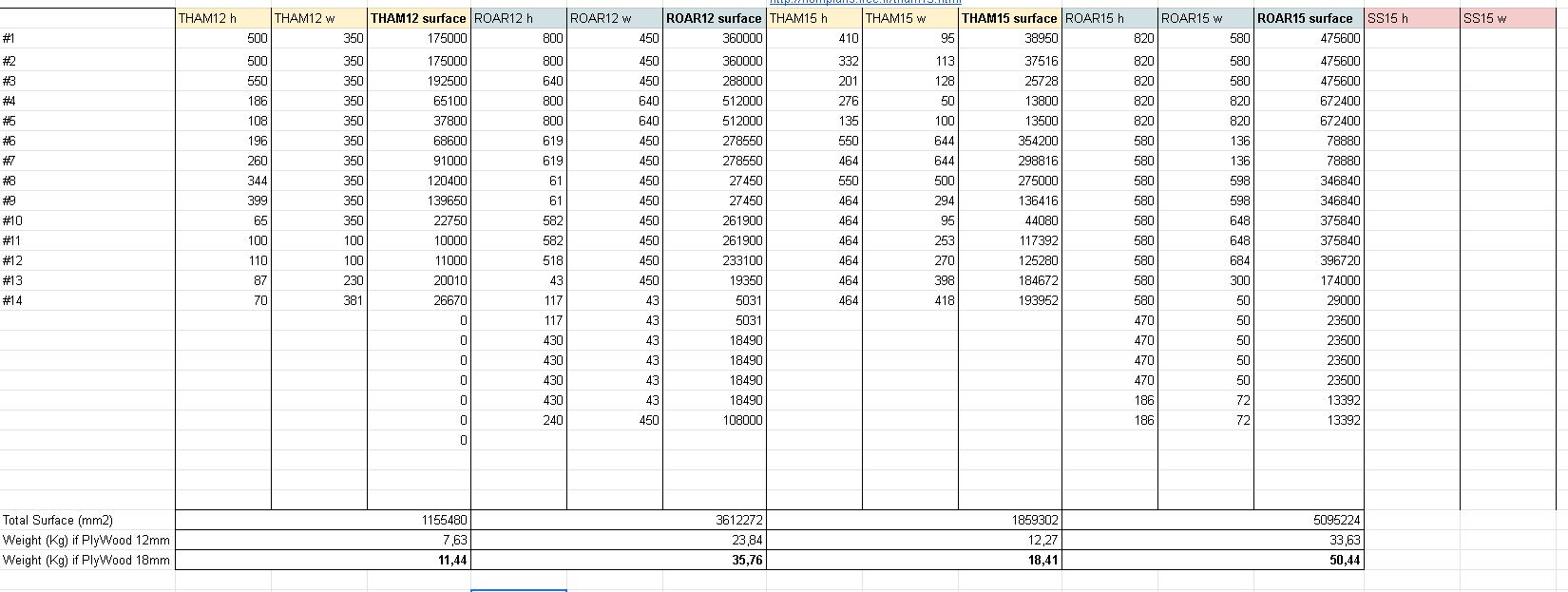Select the ROAR15 total surface value 5095224
This screenshot has height=592, width=1568.
tap(1335, 520)
